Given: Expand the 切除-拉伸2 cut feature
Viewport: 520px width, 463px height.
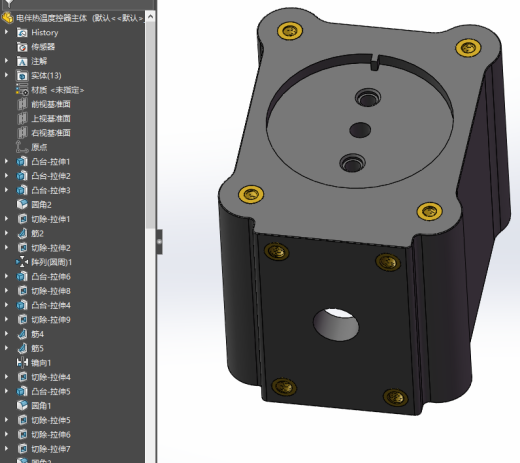Looking at the screenshot, I should 6,248.
